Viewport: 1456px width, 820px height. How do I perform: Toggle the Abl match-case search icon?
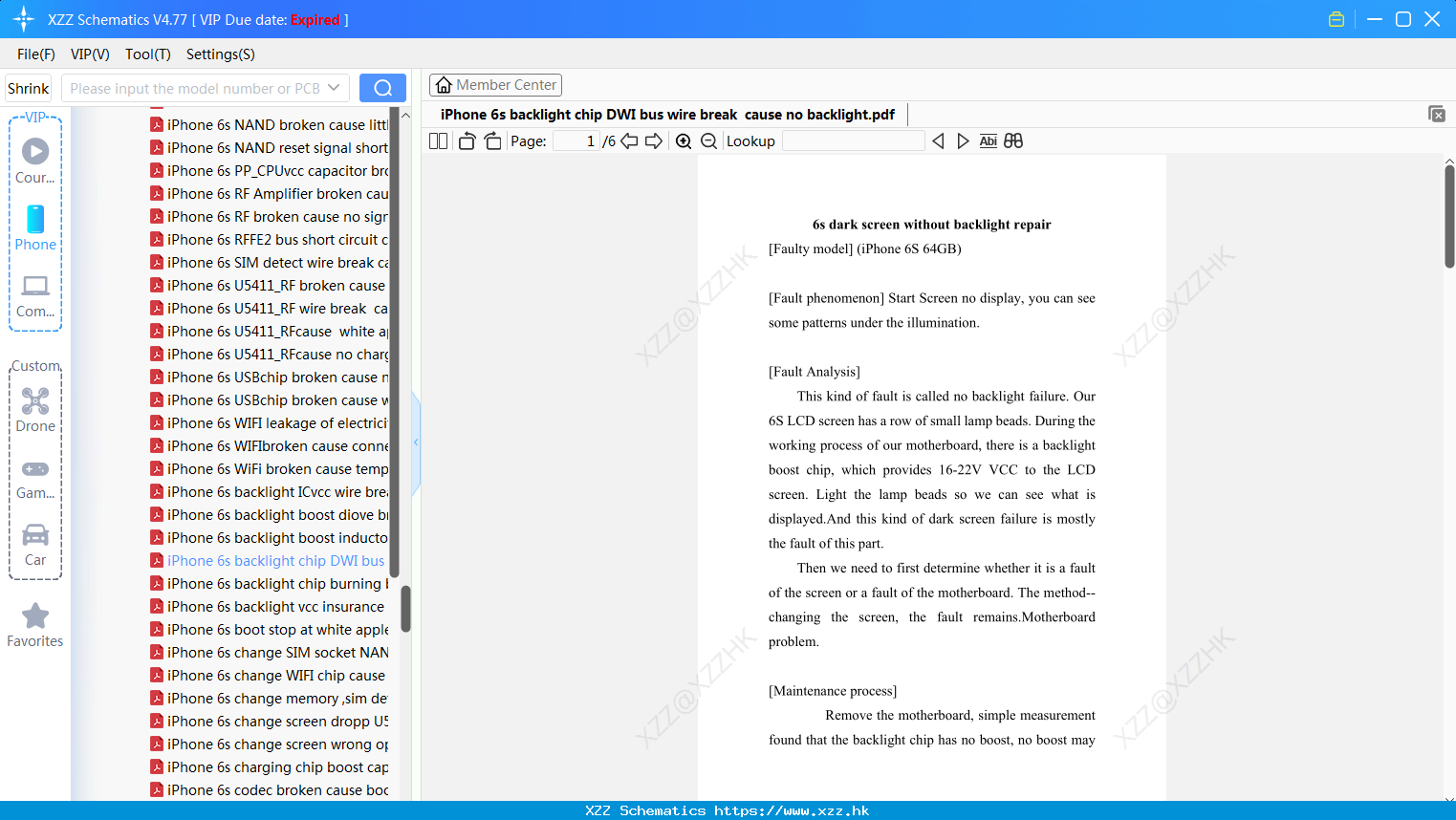click(x=989, y=141)
